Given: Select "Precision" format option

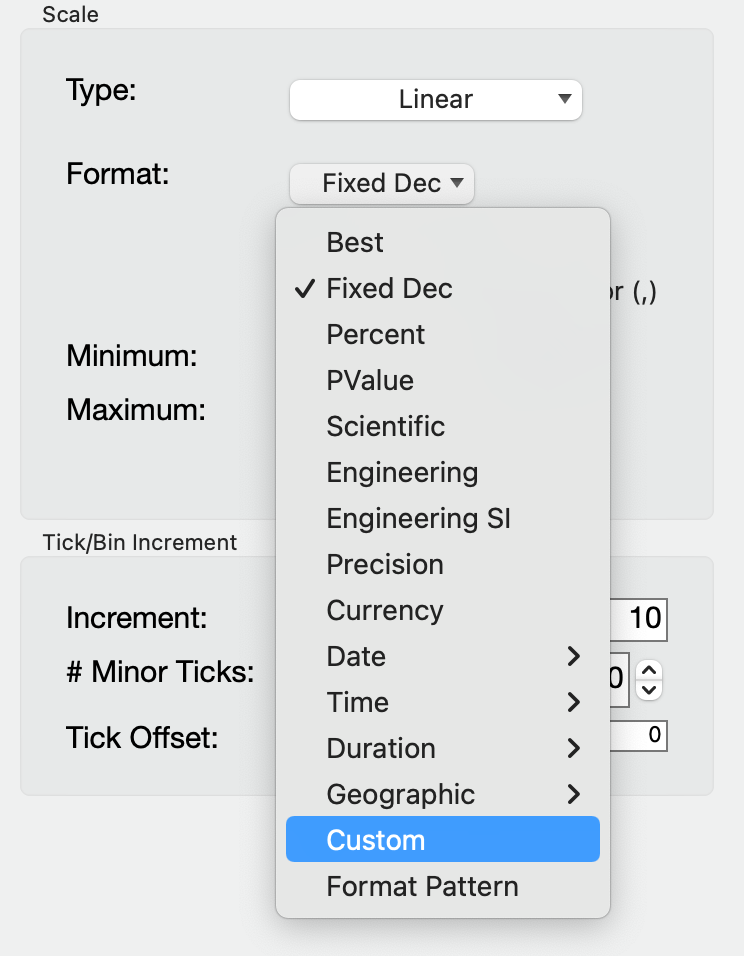Looking at the screenshot, I should tap(384, 564).
